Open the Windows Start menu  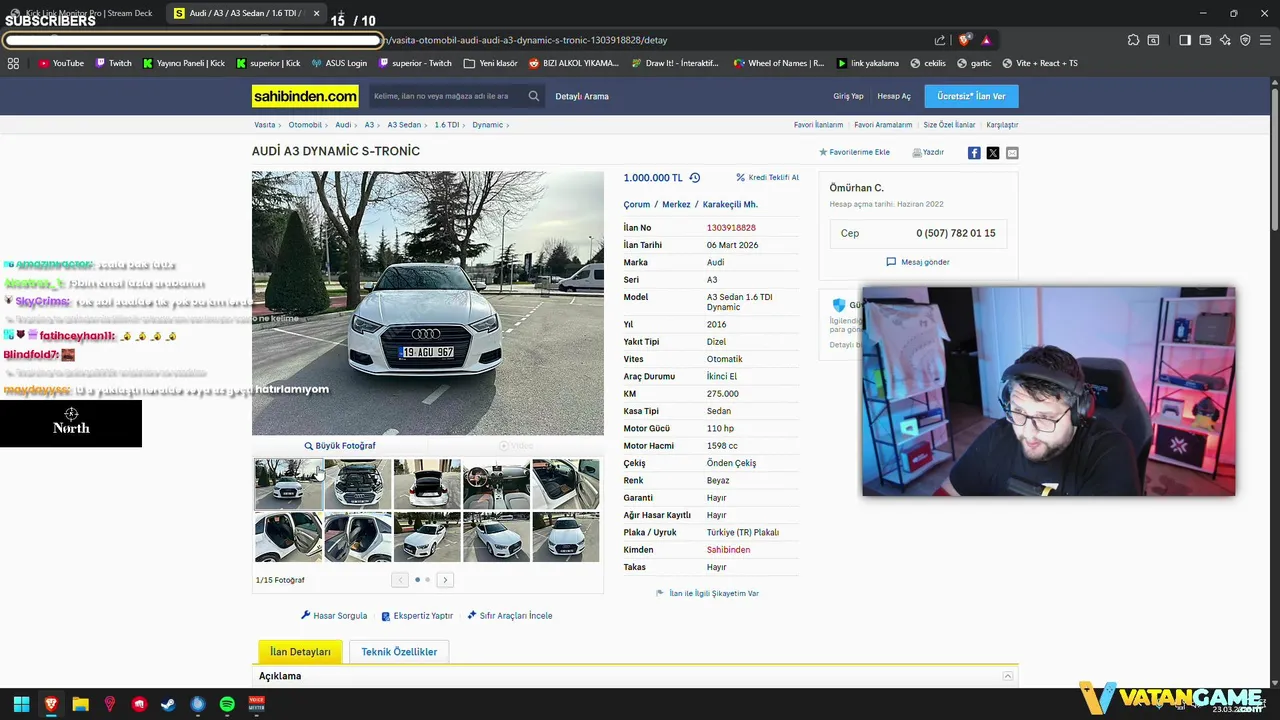tap(21, 704)
